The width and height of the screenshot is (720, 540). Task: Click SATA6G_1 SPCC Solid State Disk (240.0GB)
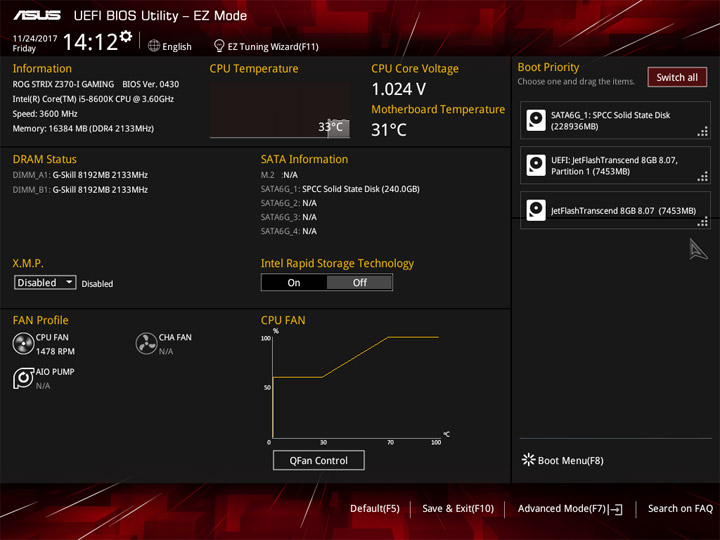pyautogui.click(x=340, y=189)
